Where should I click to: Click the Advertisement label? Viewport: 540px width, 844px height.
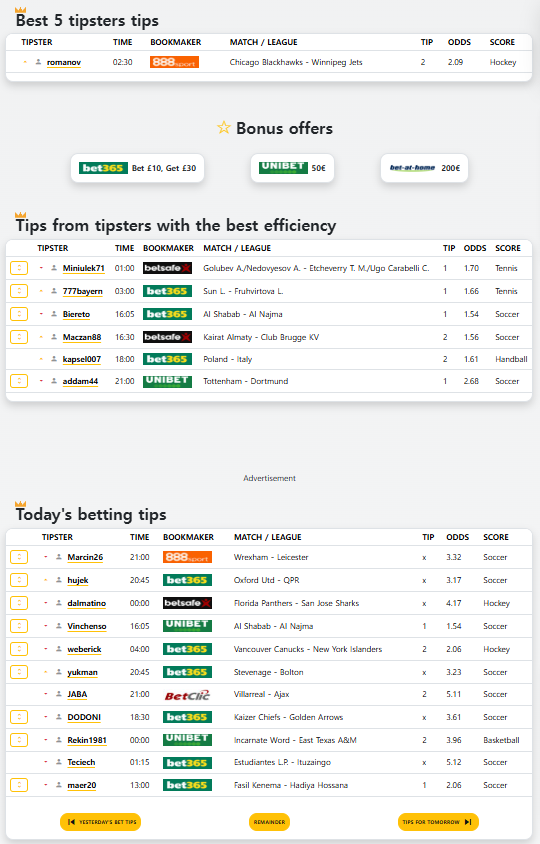coord(269,478)
